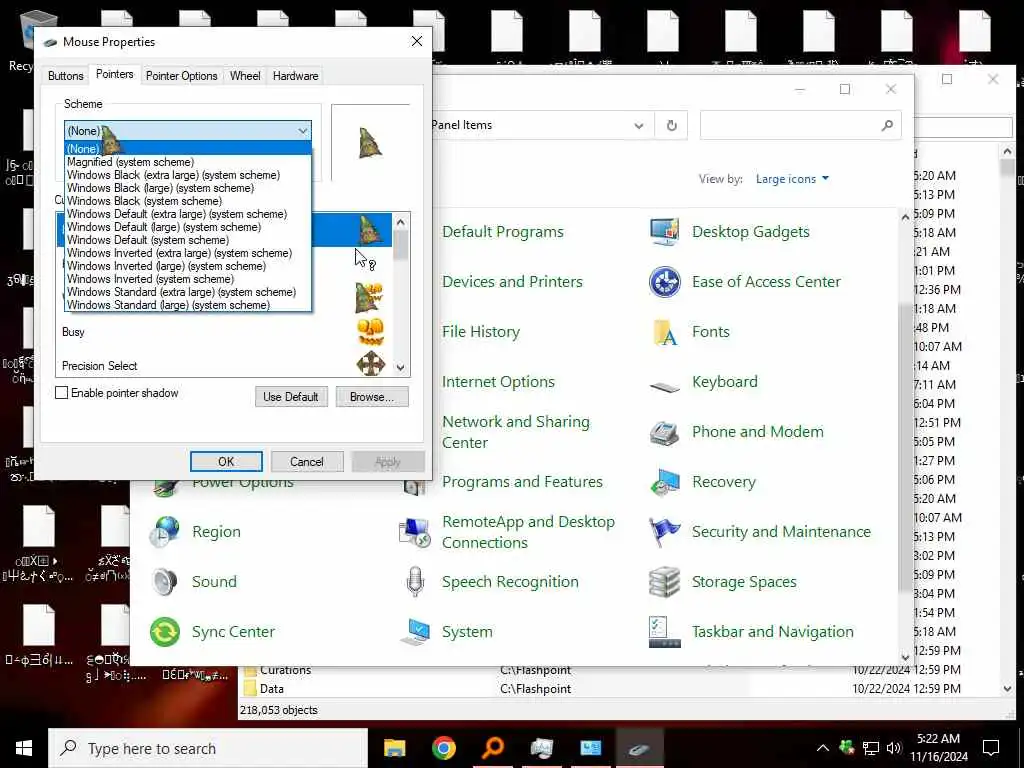The width and height of the screenshot is (1024, 768).
Task: Open Speech Recognition microphone icon
Action: pos(415,582)
